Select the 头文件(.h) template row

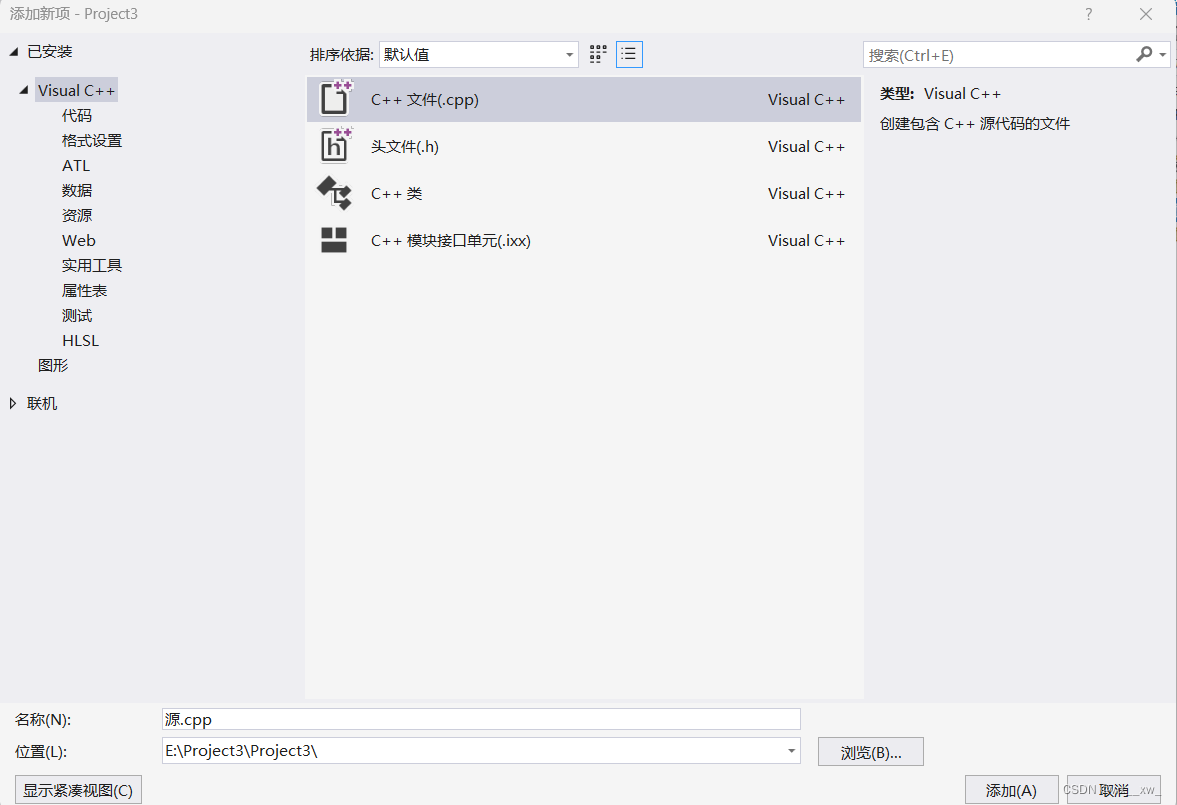pyautogui.click(x=584, y=146)
